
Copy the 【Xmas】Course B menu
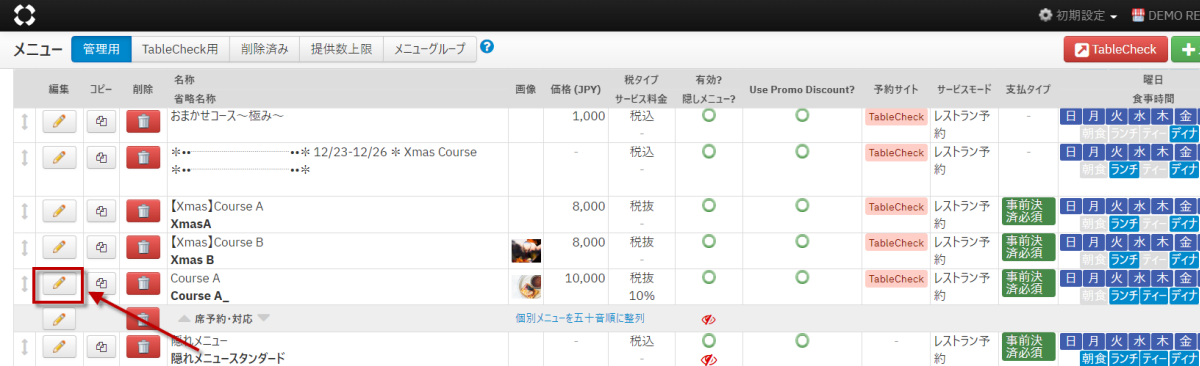coord(101,247)
